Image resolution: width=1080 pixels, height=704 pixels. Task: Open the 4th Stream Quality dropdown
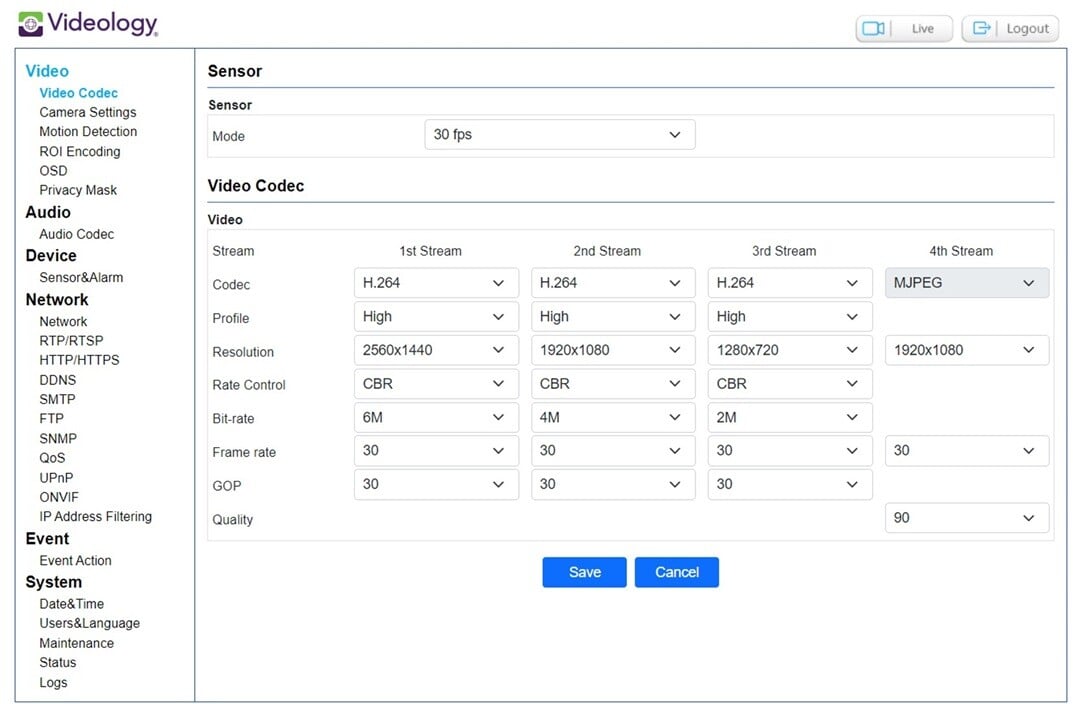click(966, 518)
